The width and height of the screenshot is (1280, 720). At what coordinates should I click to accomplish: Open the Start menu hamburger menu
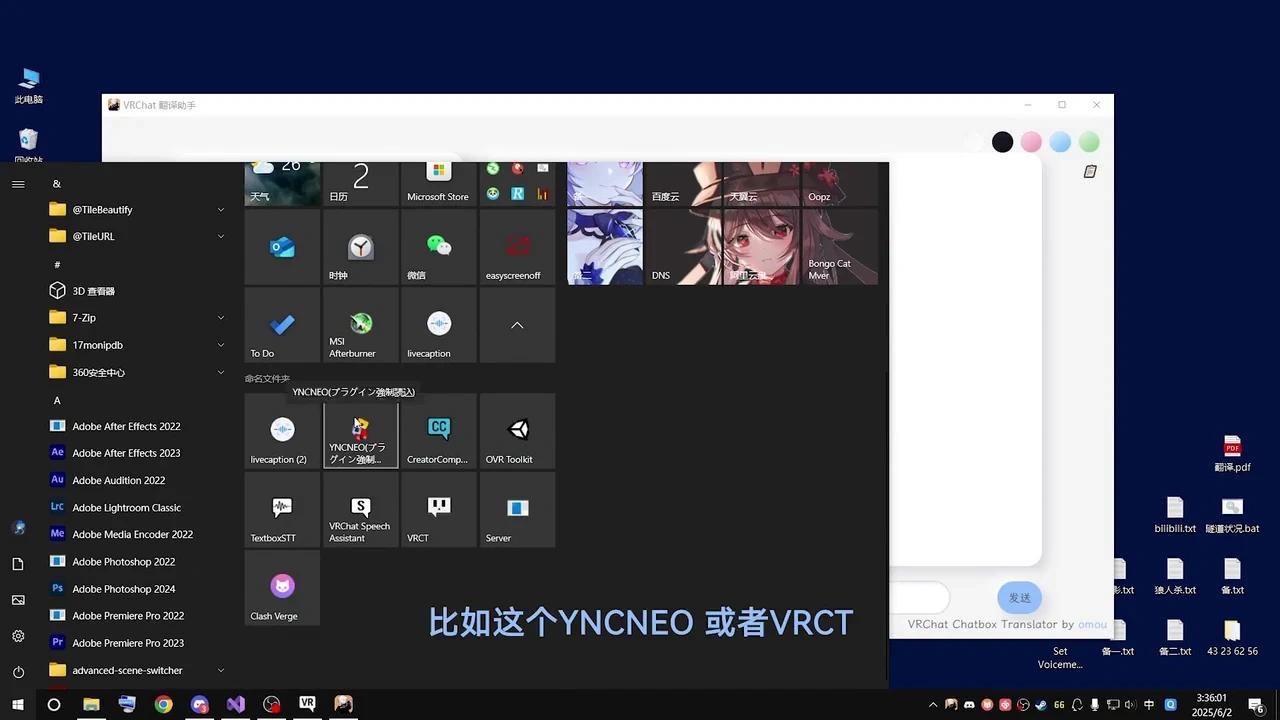(18, 183)
